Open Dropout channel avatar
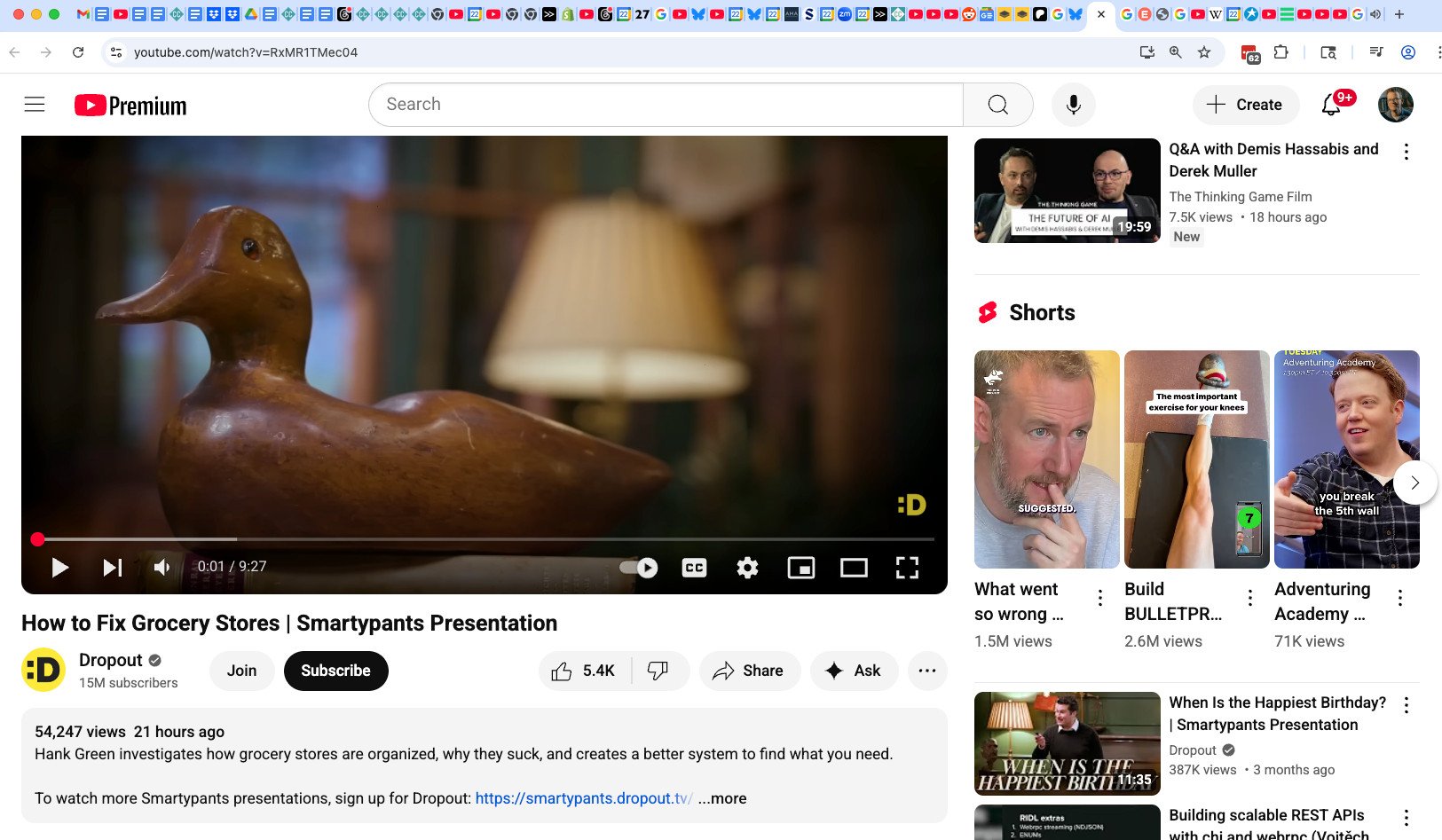The height and width of the screenshot is (840, 1442). point(43,671)
